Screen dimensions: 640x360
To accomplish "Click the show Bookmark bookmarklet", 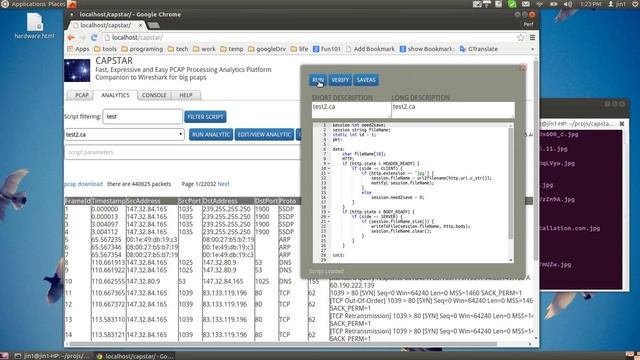I will [x=426, y=49].
